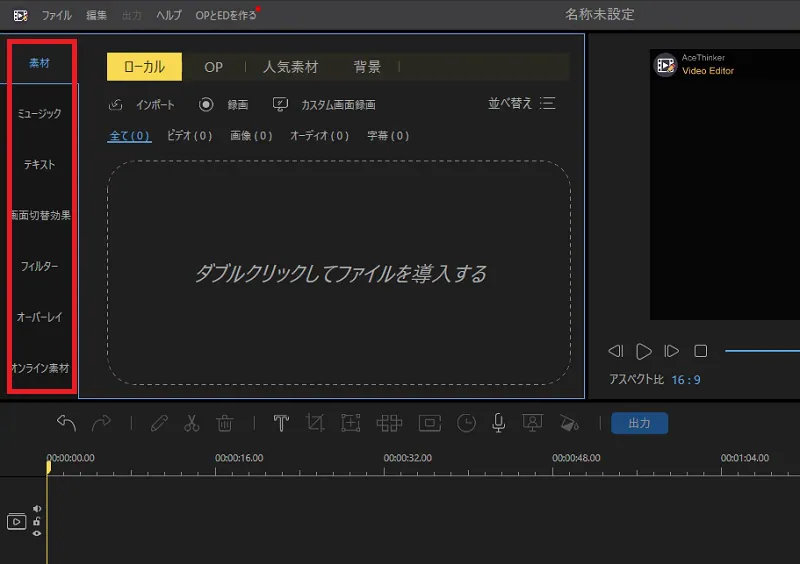Image resolution: width=800 pixels, height=564 pixels.
Task: Click the カスタム画面録画 label
Action: [338, 105]
